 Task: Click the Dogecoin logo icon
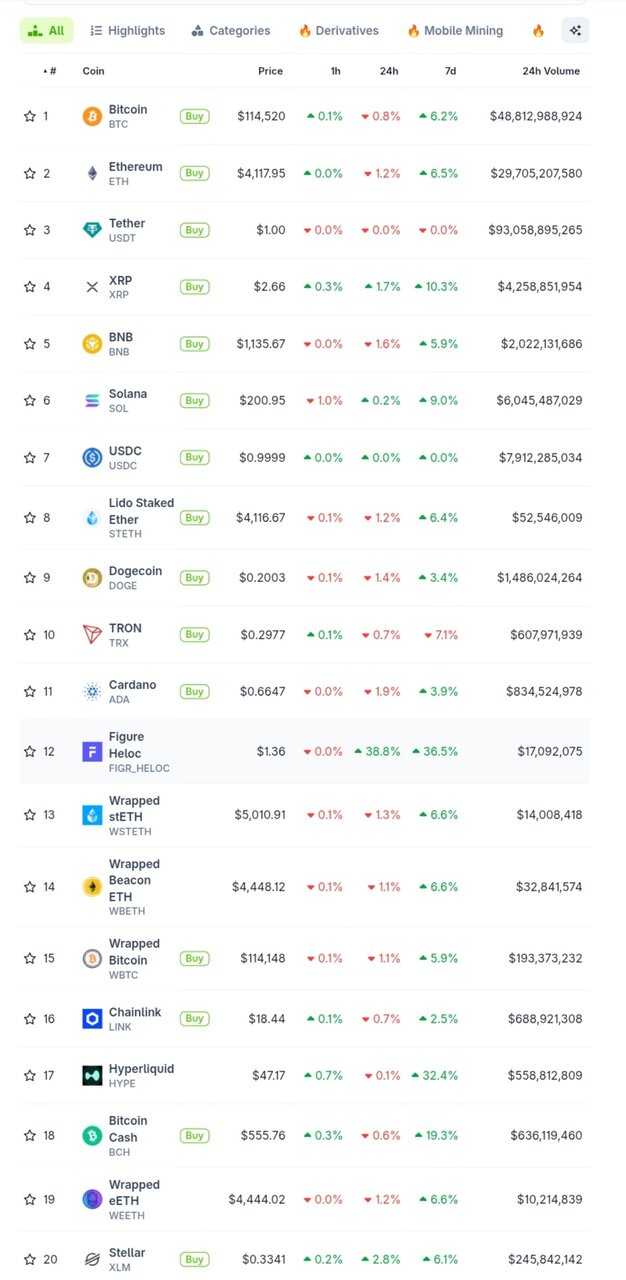tap(92, 578)
